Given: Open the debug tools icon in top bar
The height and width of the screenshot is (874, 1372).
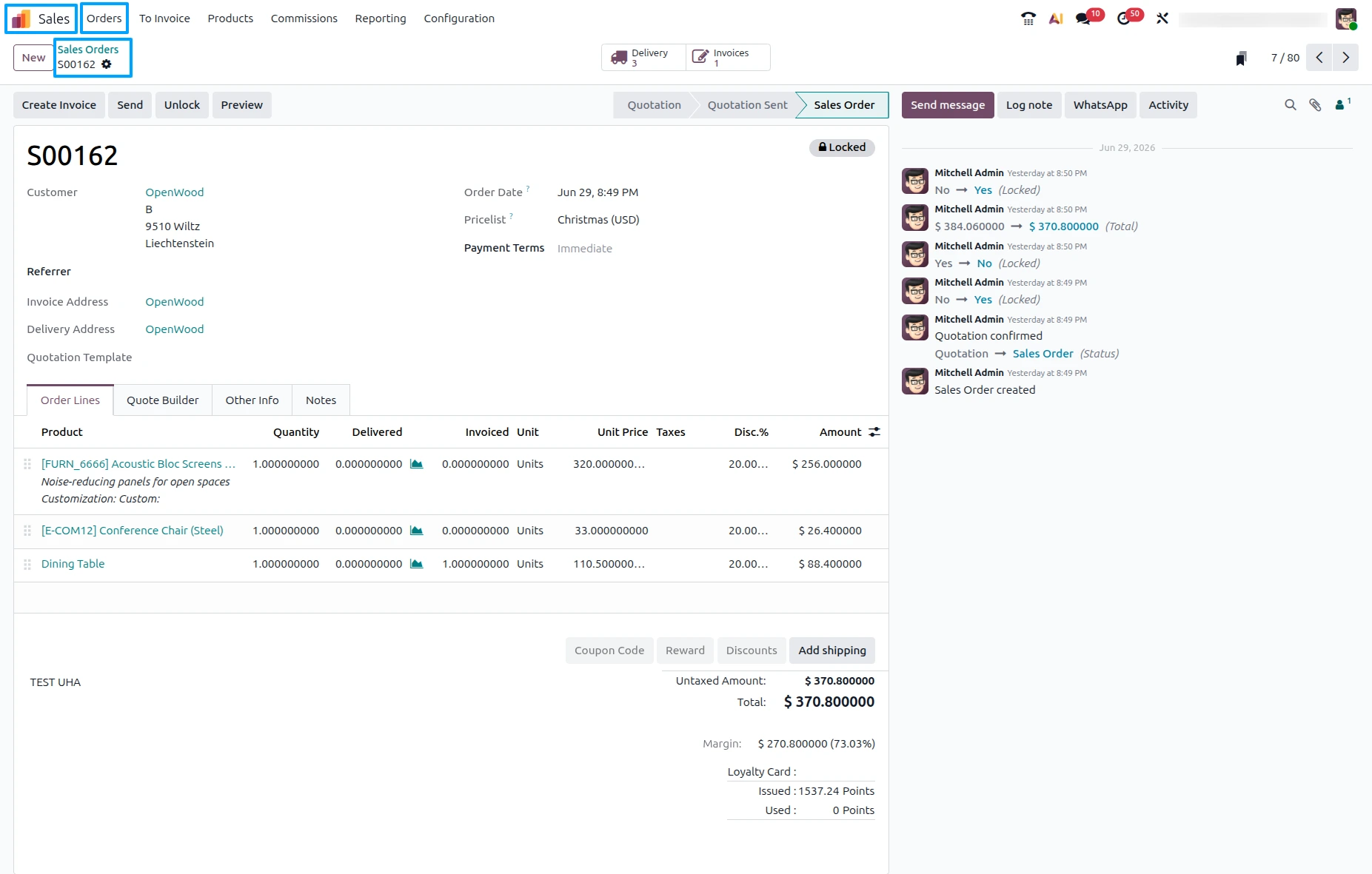Looking at the screenshot, I should tap(1162, 19).
